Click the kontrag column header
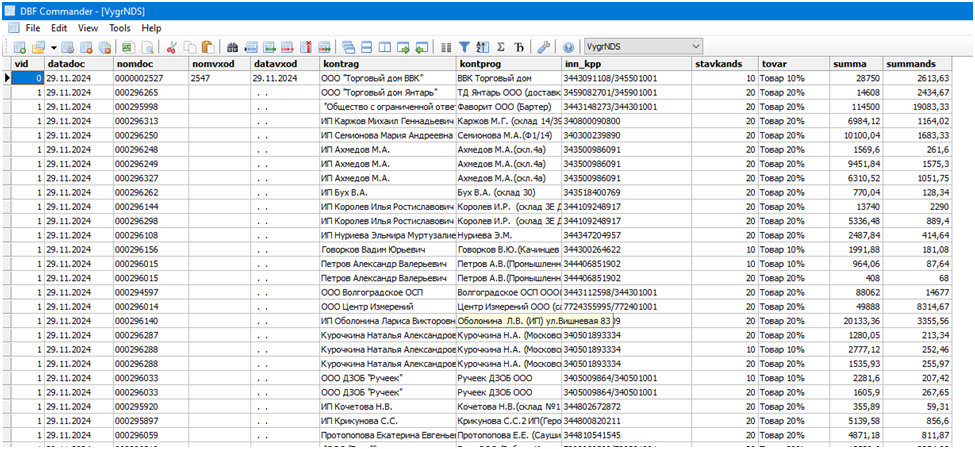 click(387, 63)
